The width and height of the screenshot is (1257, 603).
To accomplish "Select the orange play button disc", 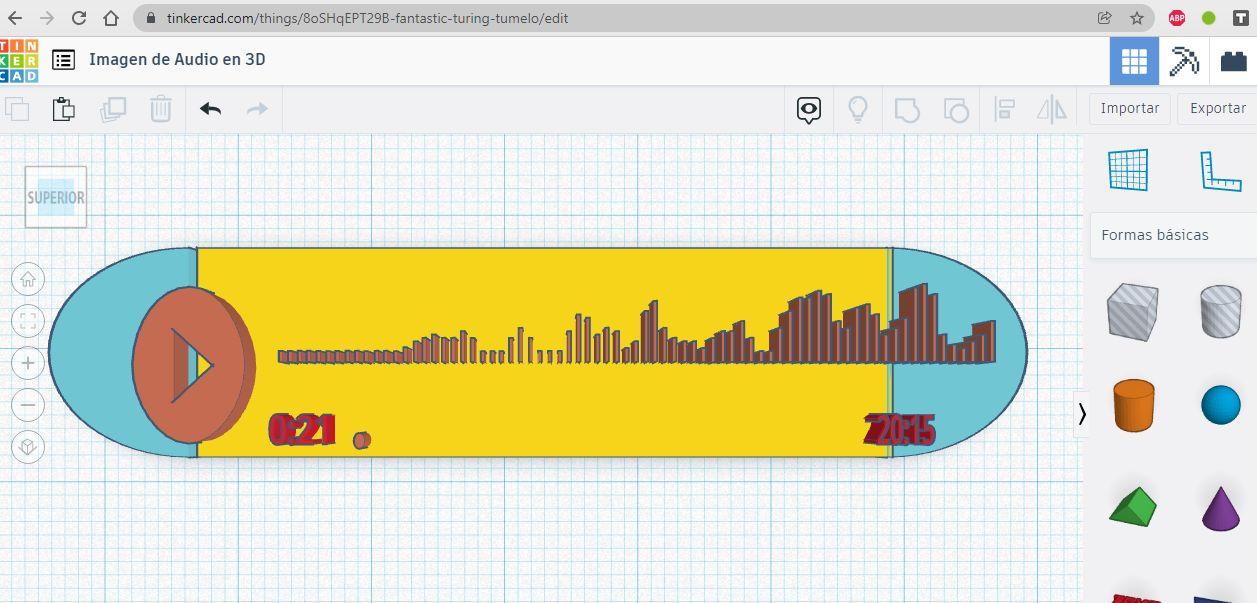I will (x=192, y=365).
